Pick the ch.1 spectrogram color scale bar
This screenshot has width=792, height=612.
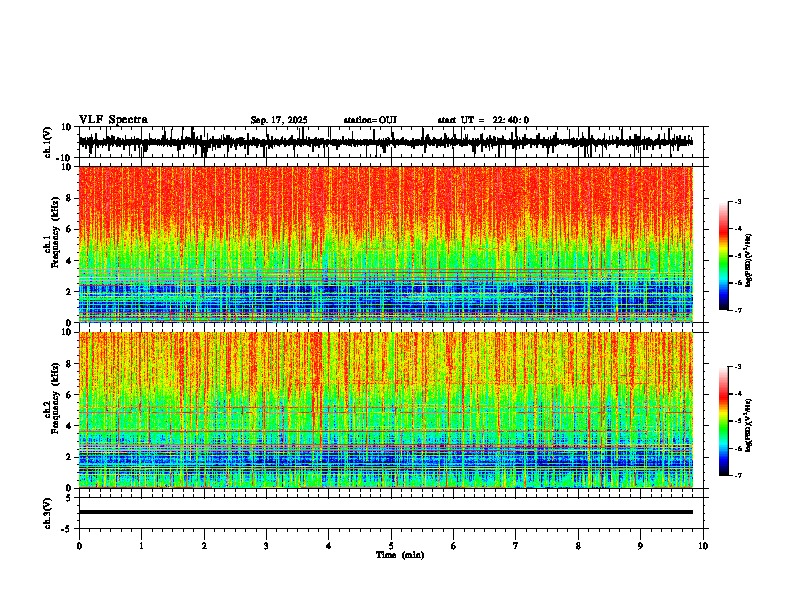tap(724, 256)
